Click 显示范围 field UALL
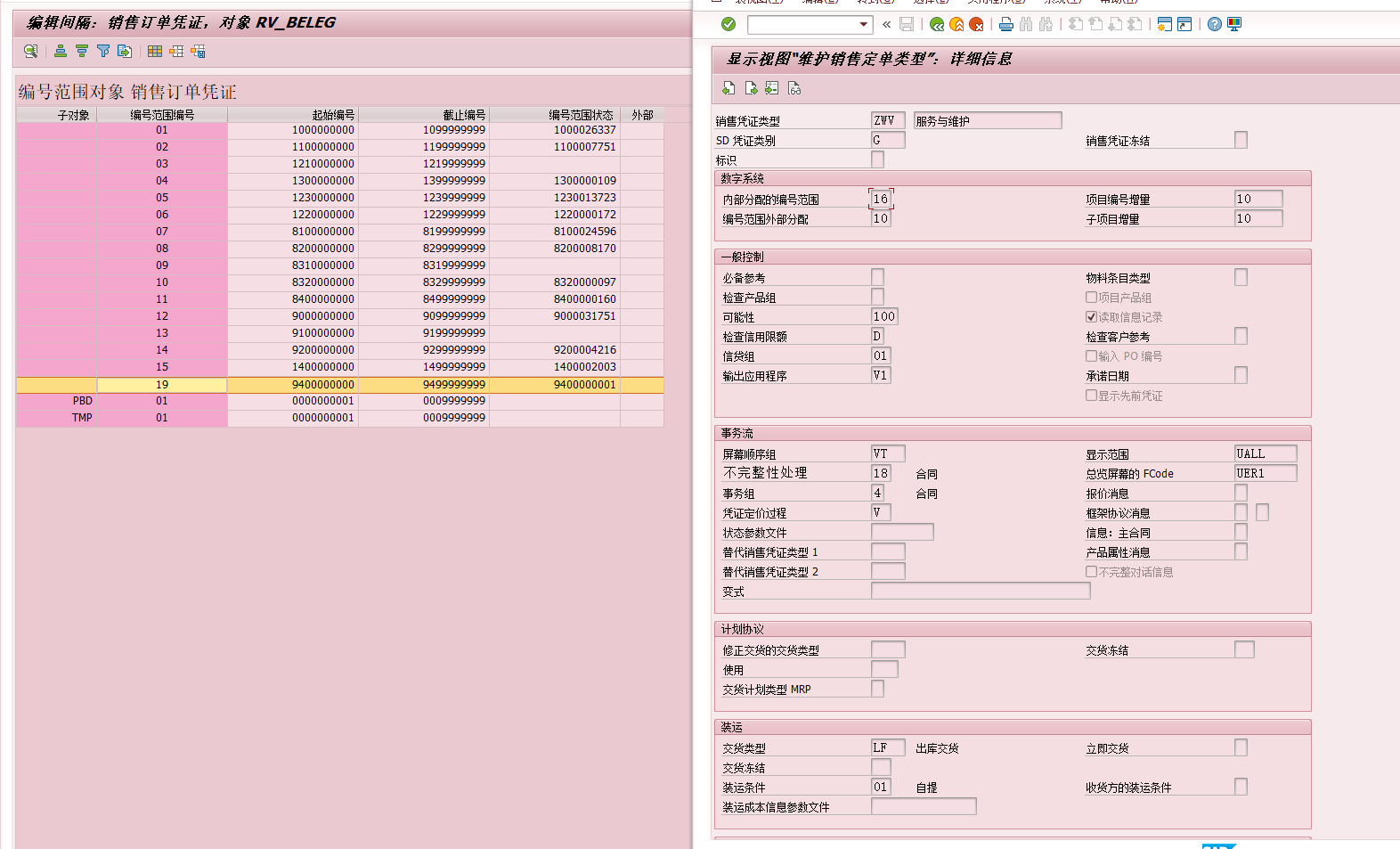The image size is (1400, 849). [1266, 453]
